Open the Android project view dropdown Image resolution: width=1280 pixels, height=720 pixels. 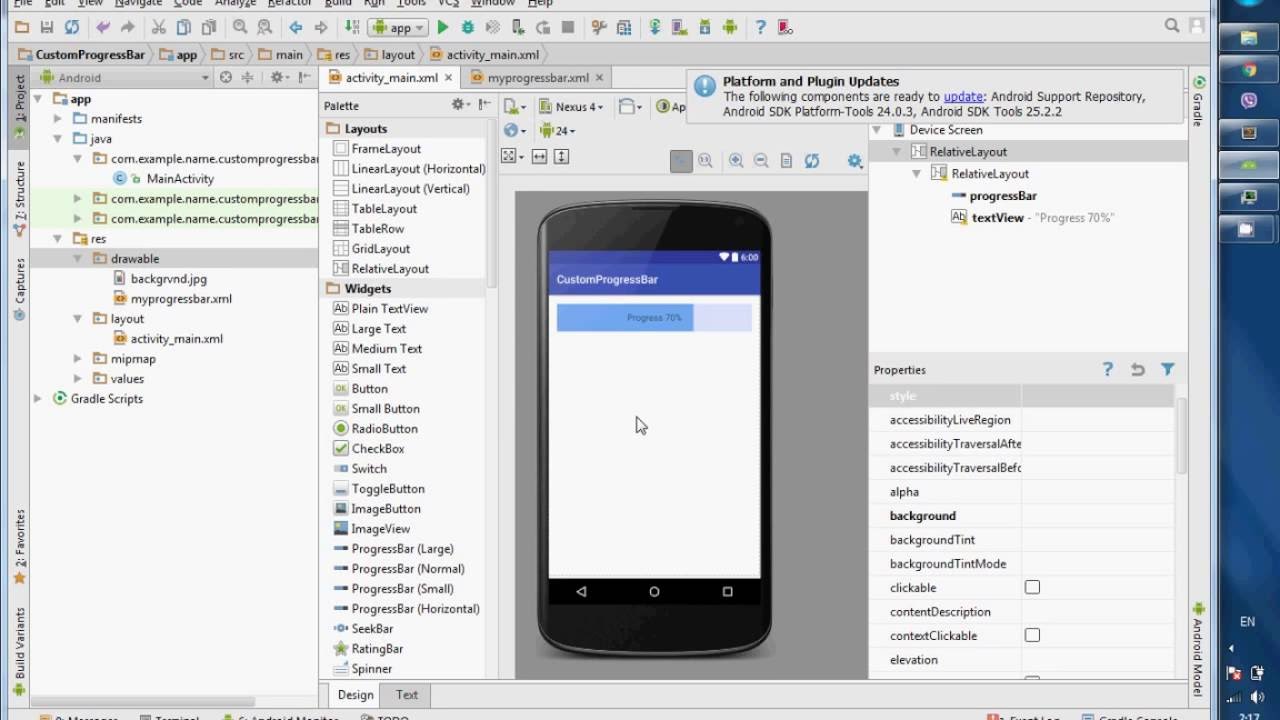124,77
